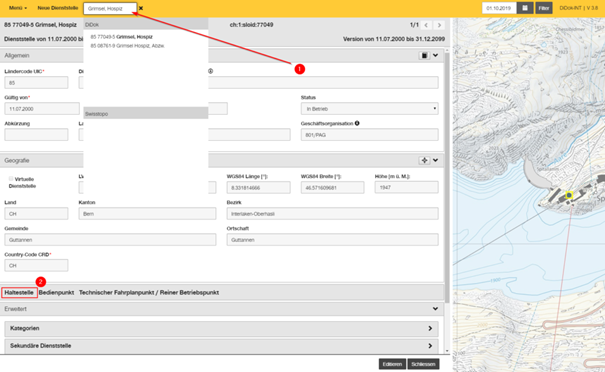Click the crosshair locate icon in Geografie
The height and width of the screenshot is (372, 605).
[424, 160]
